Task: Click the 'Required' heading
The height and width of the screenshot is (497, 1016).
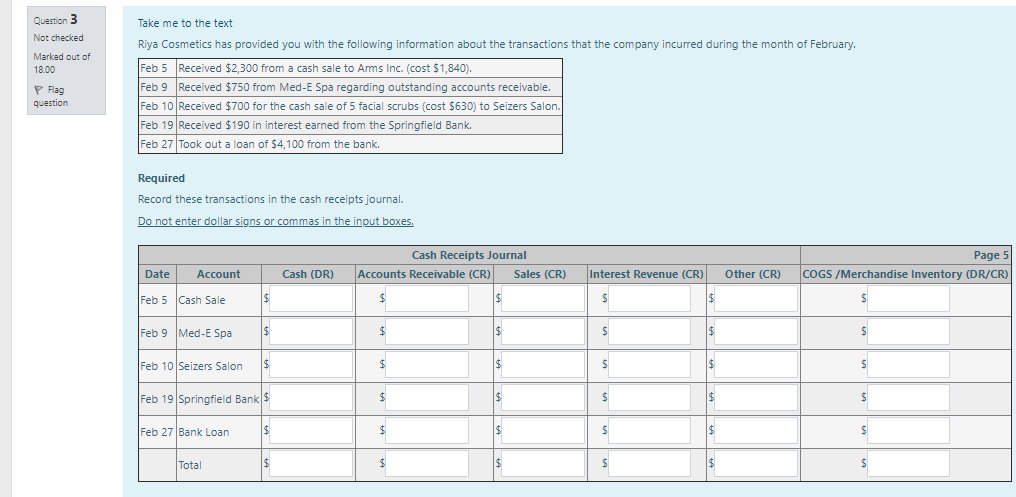Action: [161, 178]
